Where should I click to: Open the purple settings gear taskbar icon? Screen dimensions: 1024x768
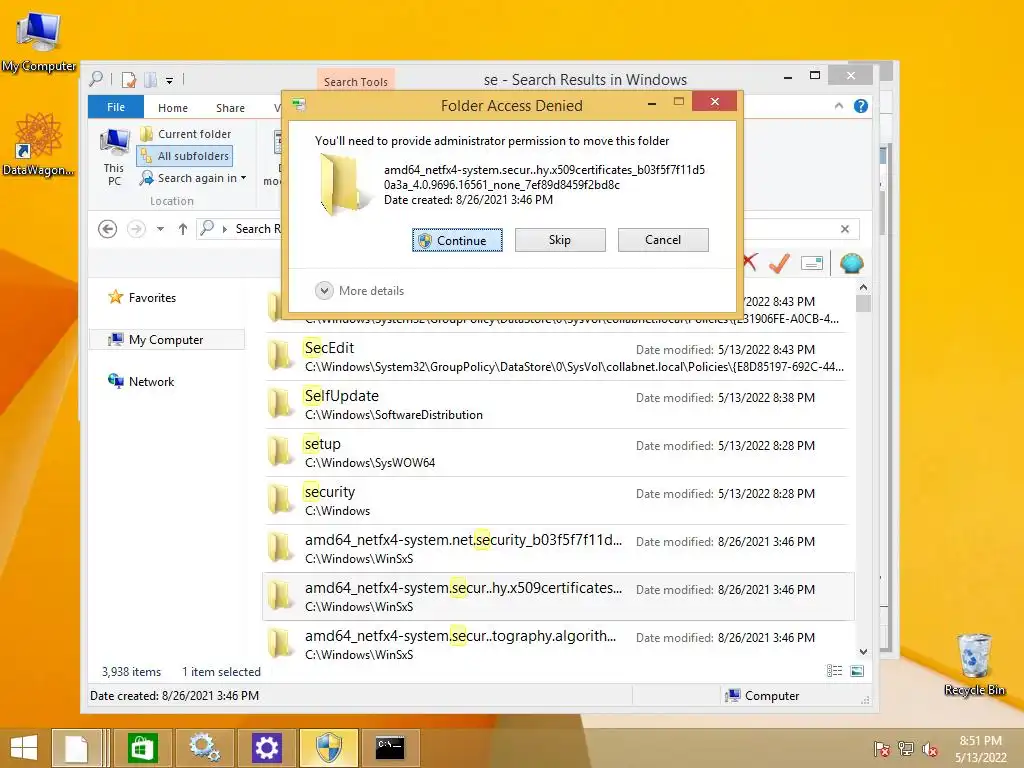click(x=266, y=748)
